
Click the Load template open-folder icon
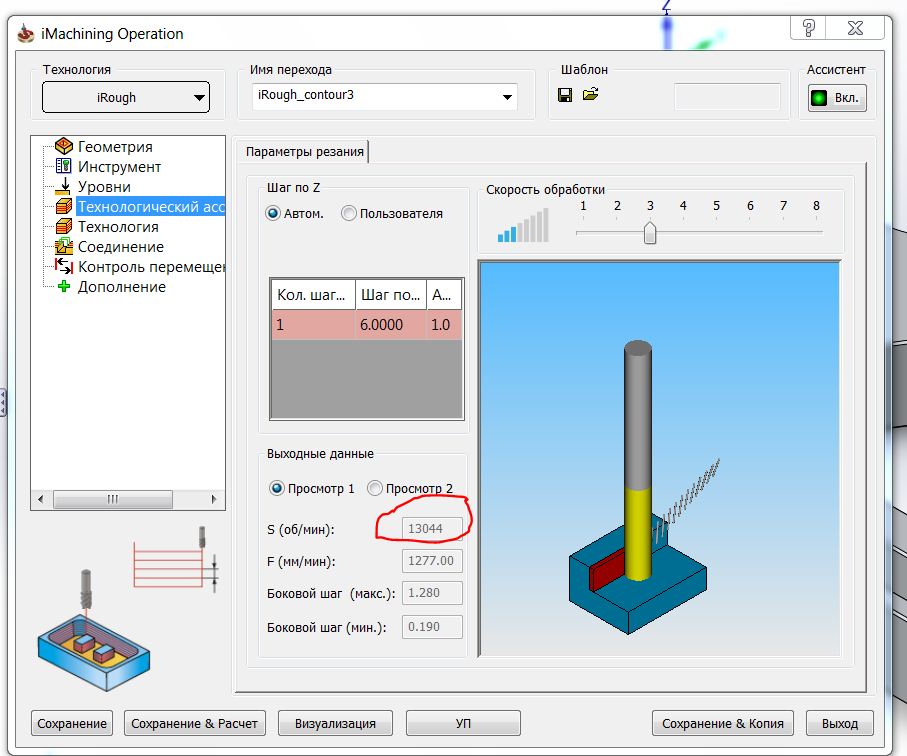(x=591, y=94)
